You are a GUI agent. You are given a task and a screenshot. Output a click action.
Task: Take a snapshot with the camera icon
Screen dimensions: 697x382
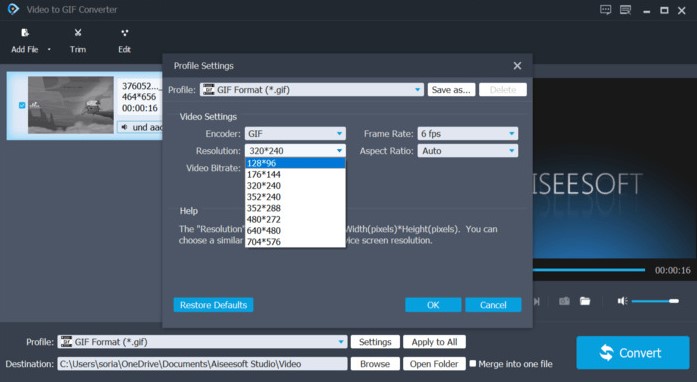pos(564,301)
